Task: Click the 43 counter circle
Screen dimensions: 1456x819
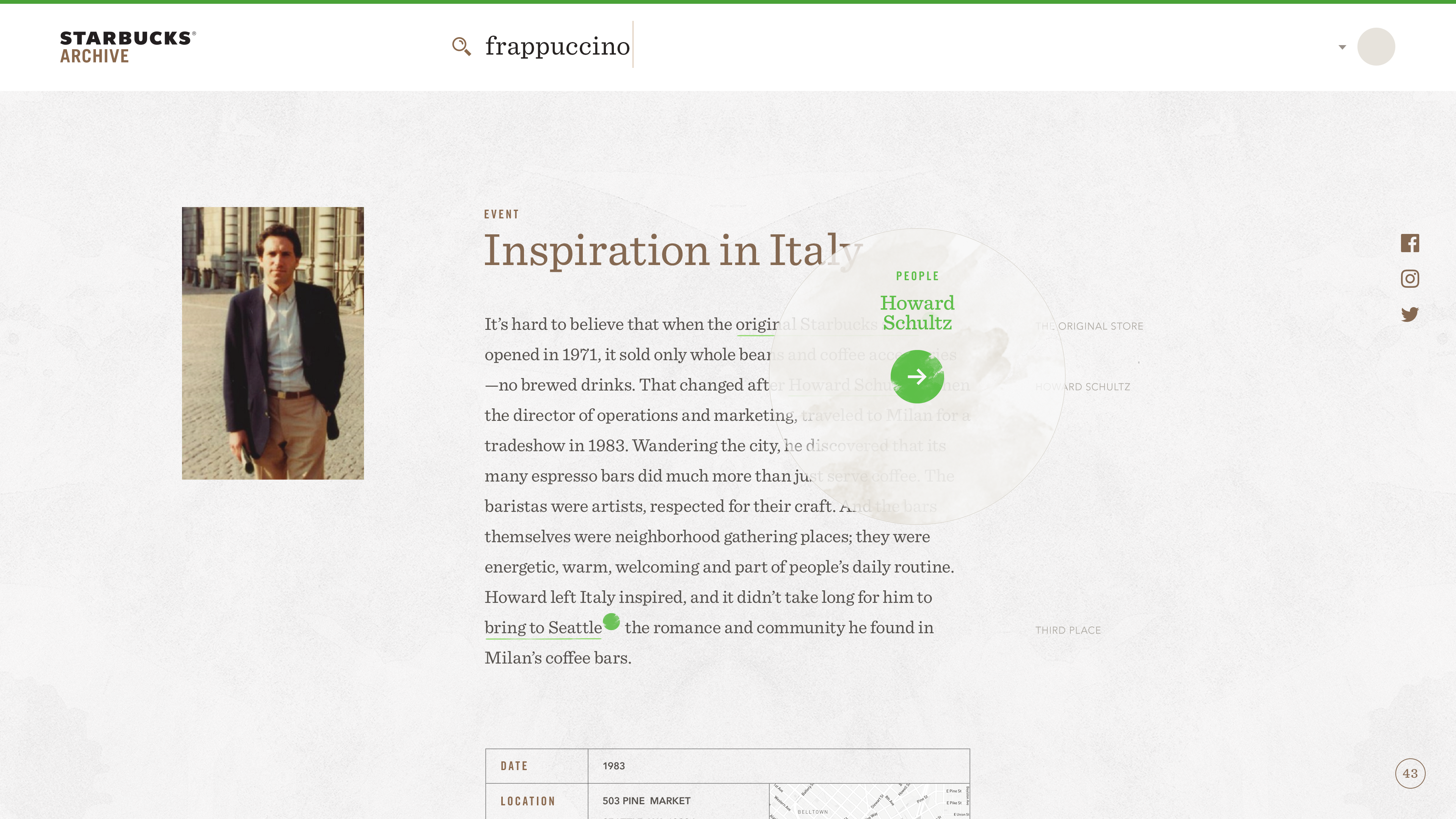Action: tap(1410, 773)
